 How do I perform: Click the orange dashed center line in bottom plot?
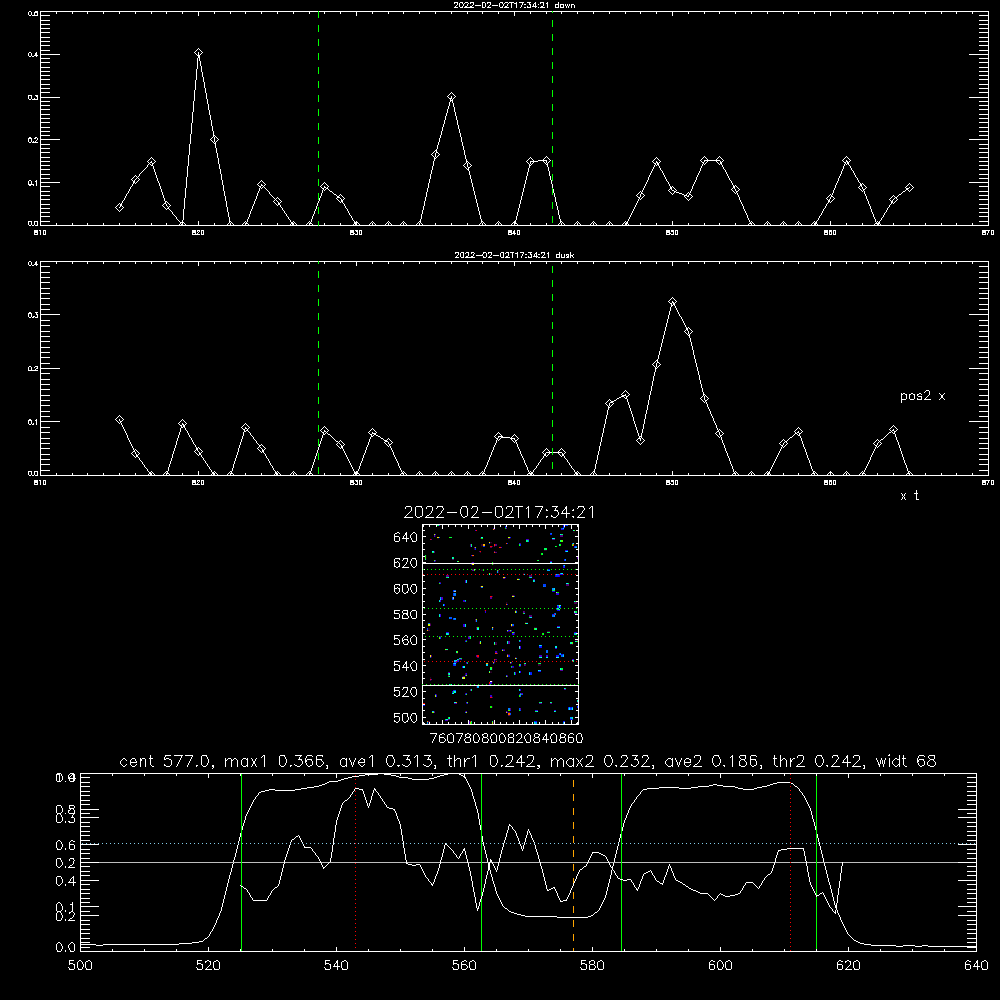pyautogui.click(x=573, y=862)
